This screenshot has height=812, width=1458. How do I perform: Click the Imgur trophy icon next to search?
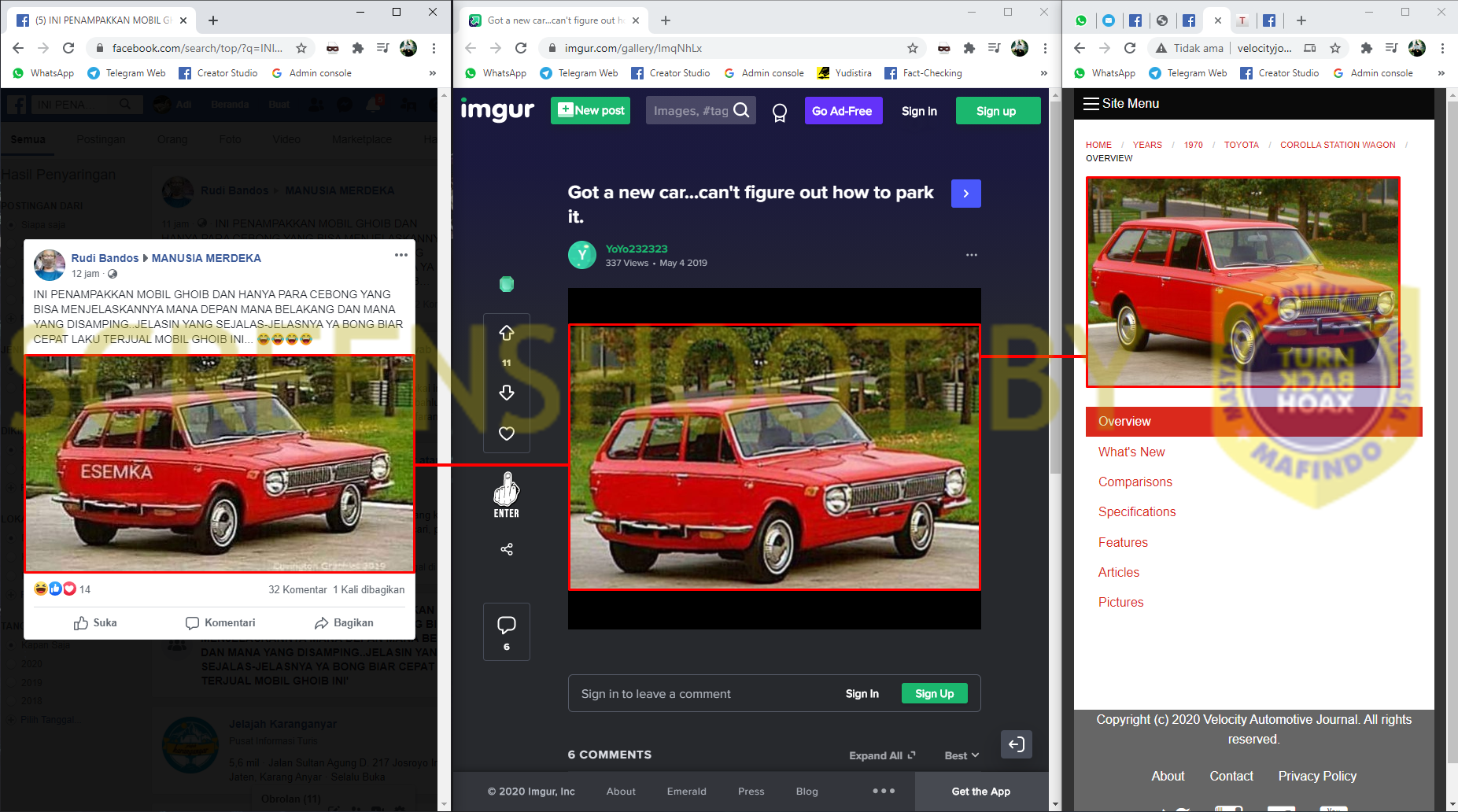click(780, 113)
